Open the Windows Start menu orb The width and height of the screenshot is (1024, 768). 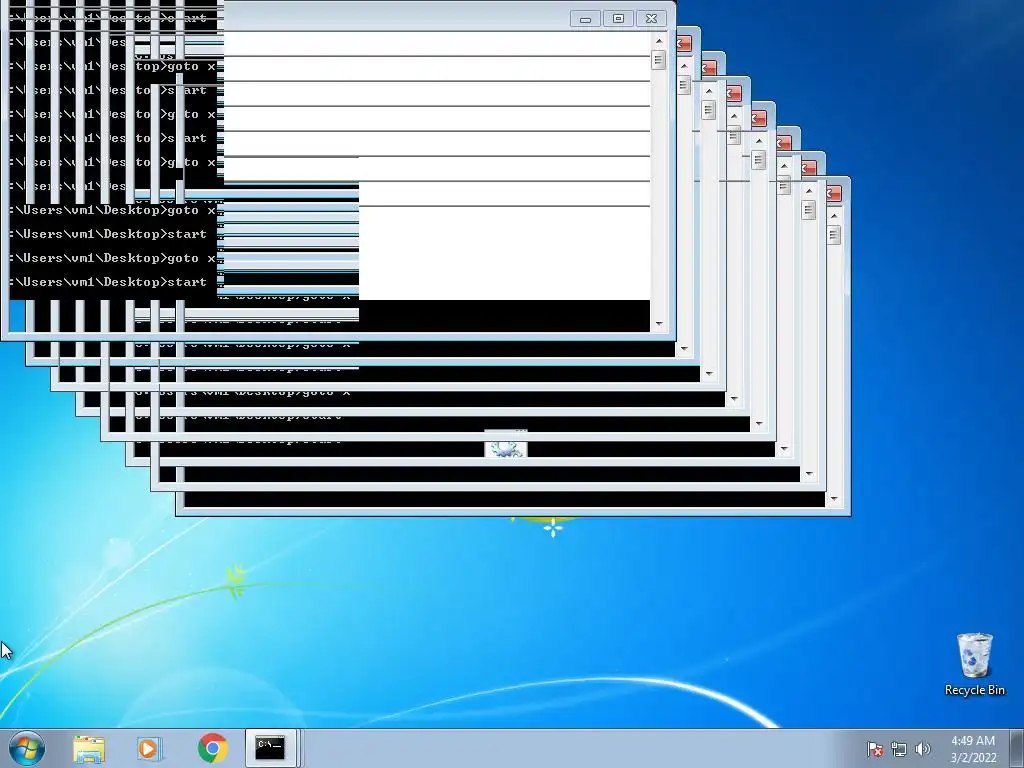27,748
